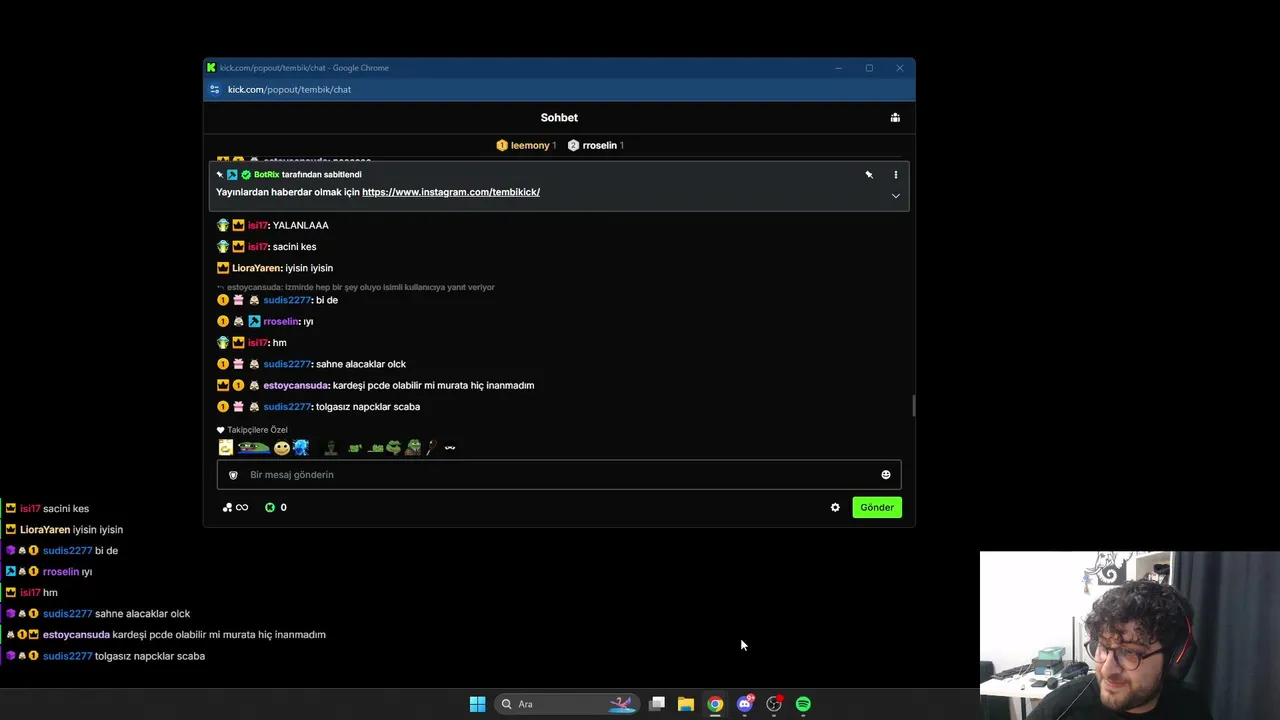The width and height of the screenshot is (1280, 720).
Task: Click 'sahne alacaklar olck' message in chat window
Action: [361, 364]
